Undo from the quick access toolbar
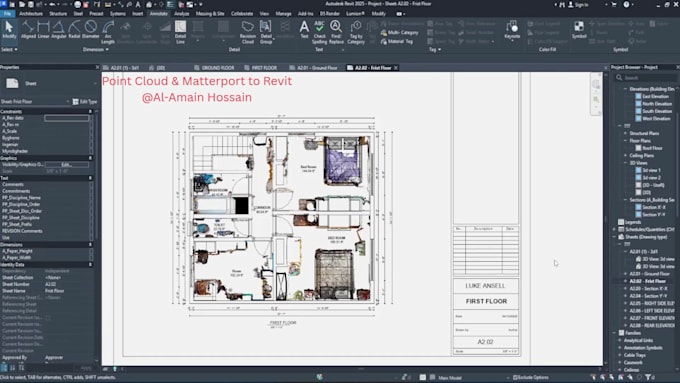Image resolution: width=680 pixels, height=383 pixels. 52,4
